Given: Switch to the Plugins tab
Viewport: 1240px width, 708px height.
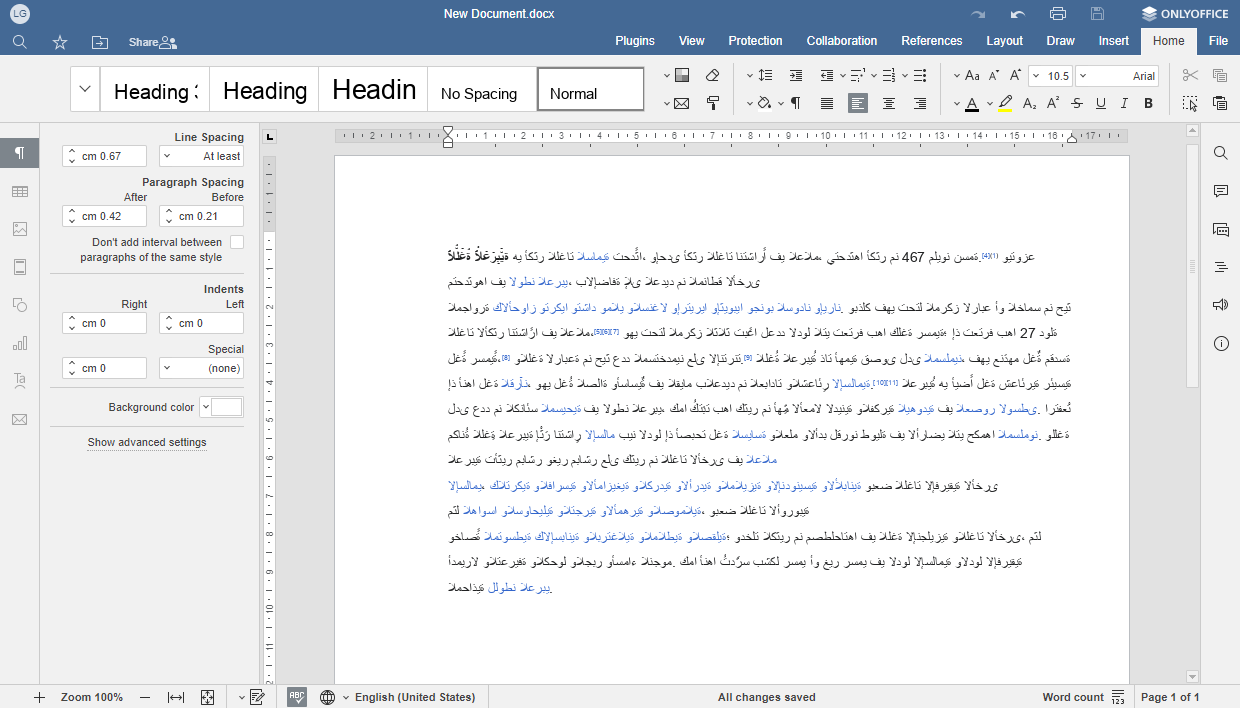Looking at the screenshot, I should 635,41.
